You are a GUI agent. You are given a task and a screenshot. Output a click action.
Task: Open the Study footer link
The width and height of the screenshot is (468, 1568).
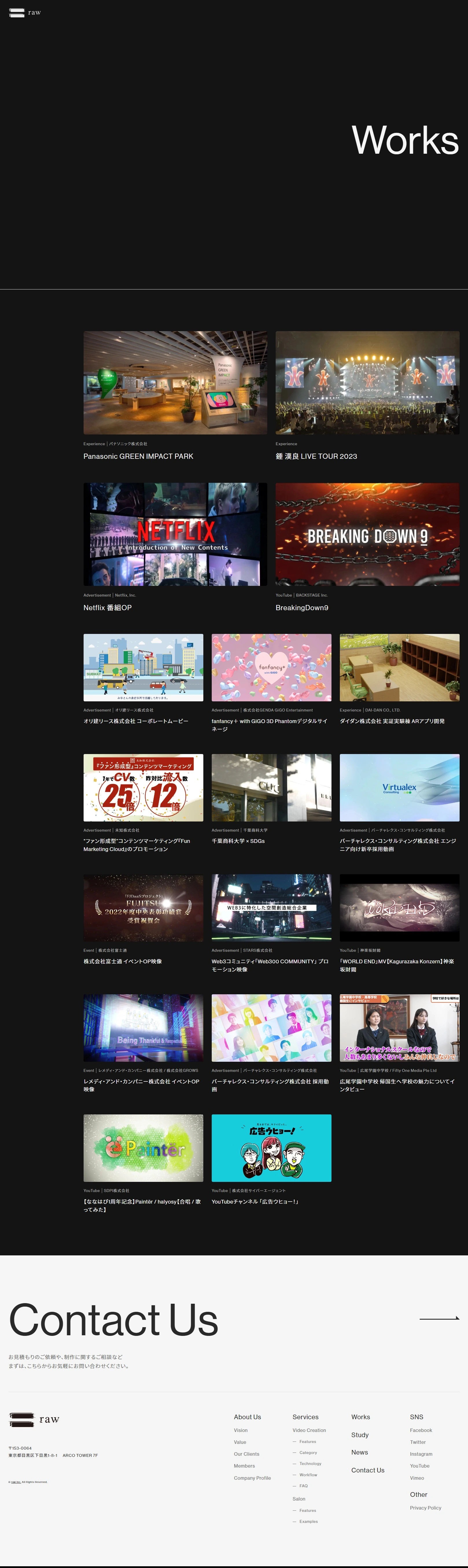[x=360, y=1435]
